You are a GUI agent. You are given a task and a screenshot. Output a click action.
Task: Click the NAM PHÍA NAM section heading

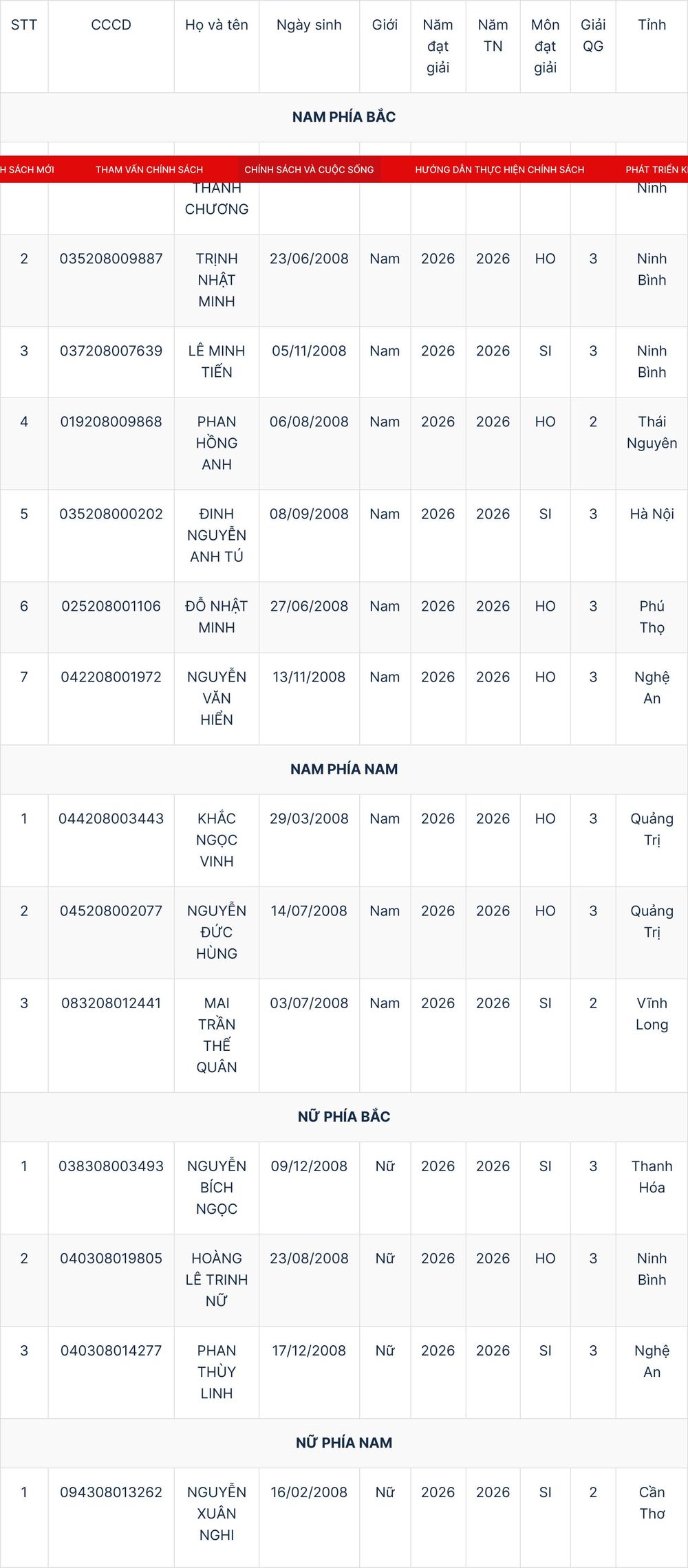point(344,769)
